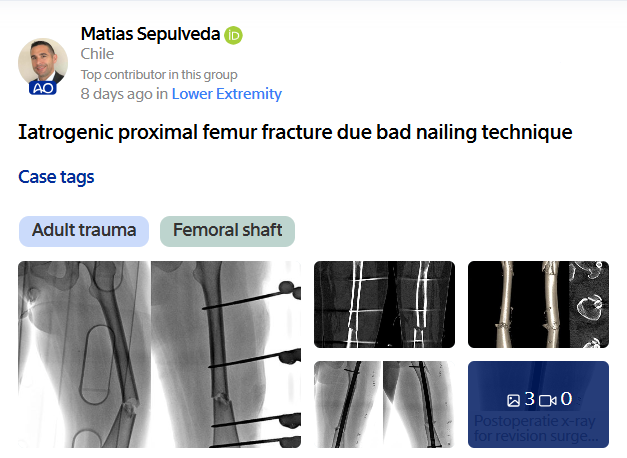Open the hip fluoroscopy image on left
Image resolution: width=627 pixels, height=458 pixels.
tap(84, 354)
